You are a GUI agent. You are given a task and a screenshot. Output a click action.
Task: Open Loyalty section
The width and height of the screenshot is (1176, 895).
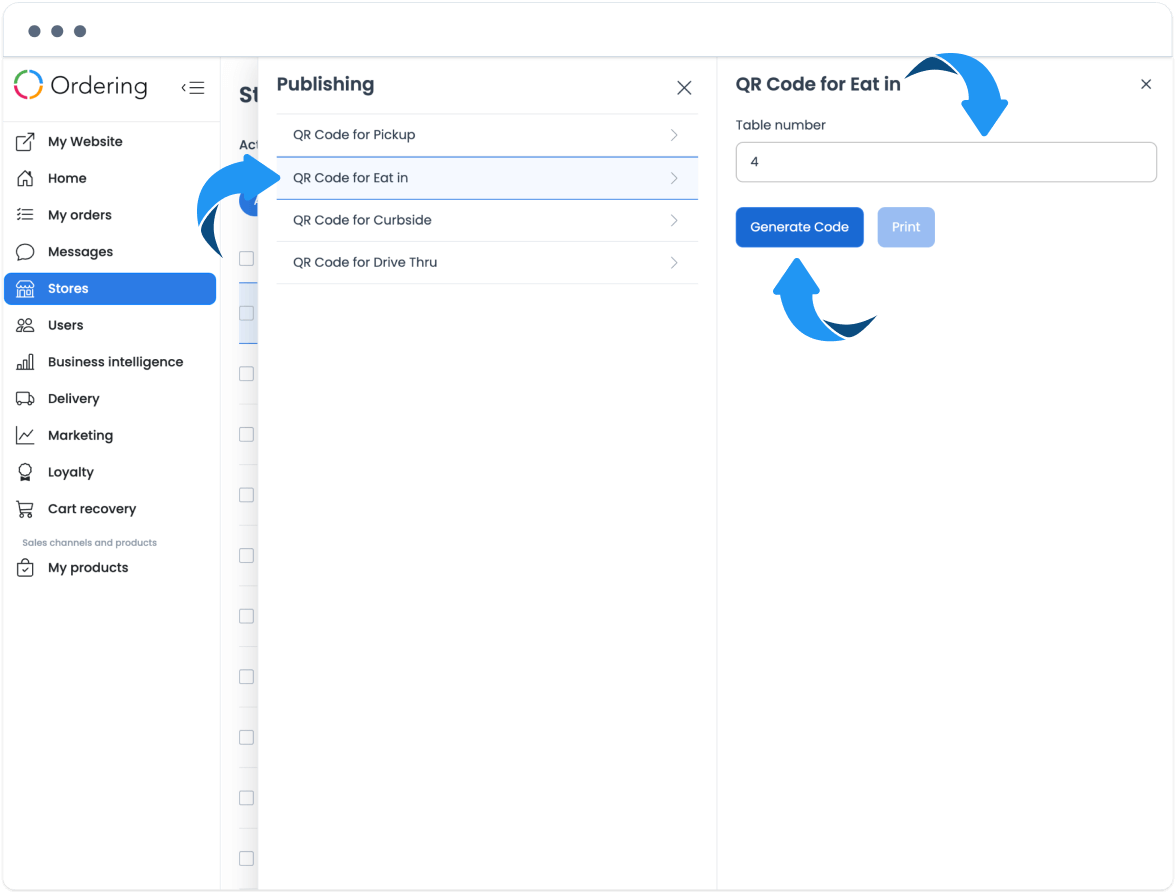(x=110, y=472)
